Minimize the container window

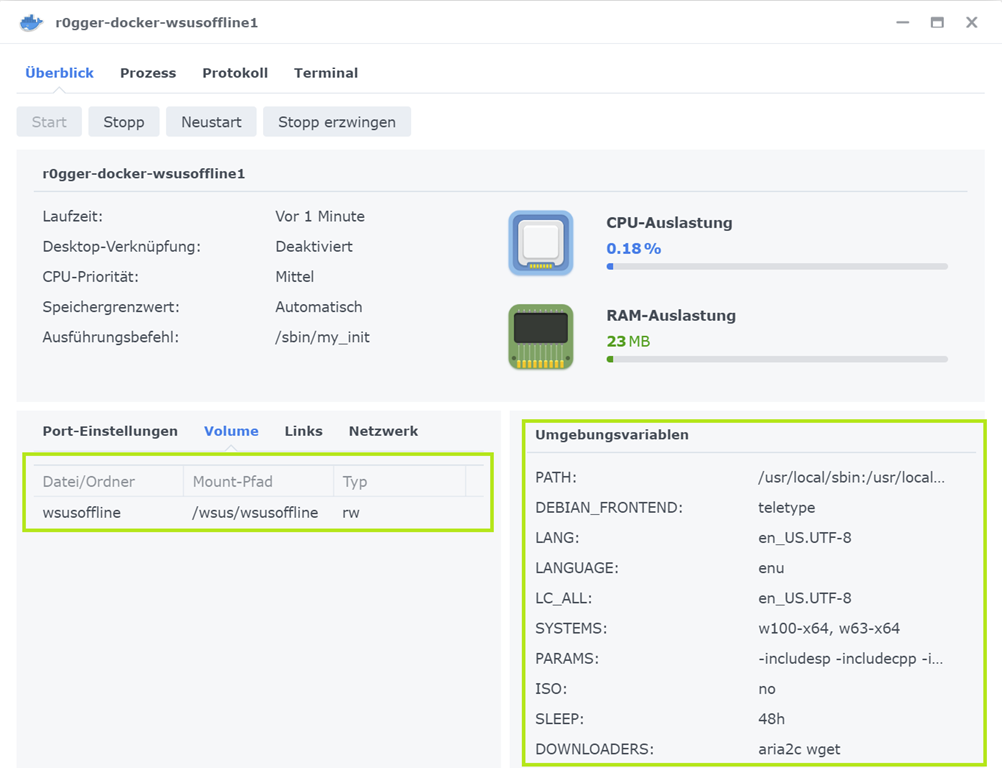click(903, 22)
